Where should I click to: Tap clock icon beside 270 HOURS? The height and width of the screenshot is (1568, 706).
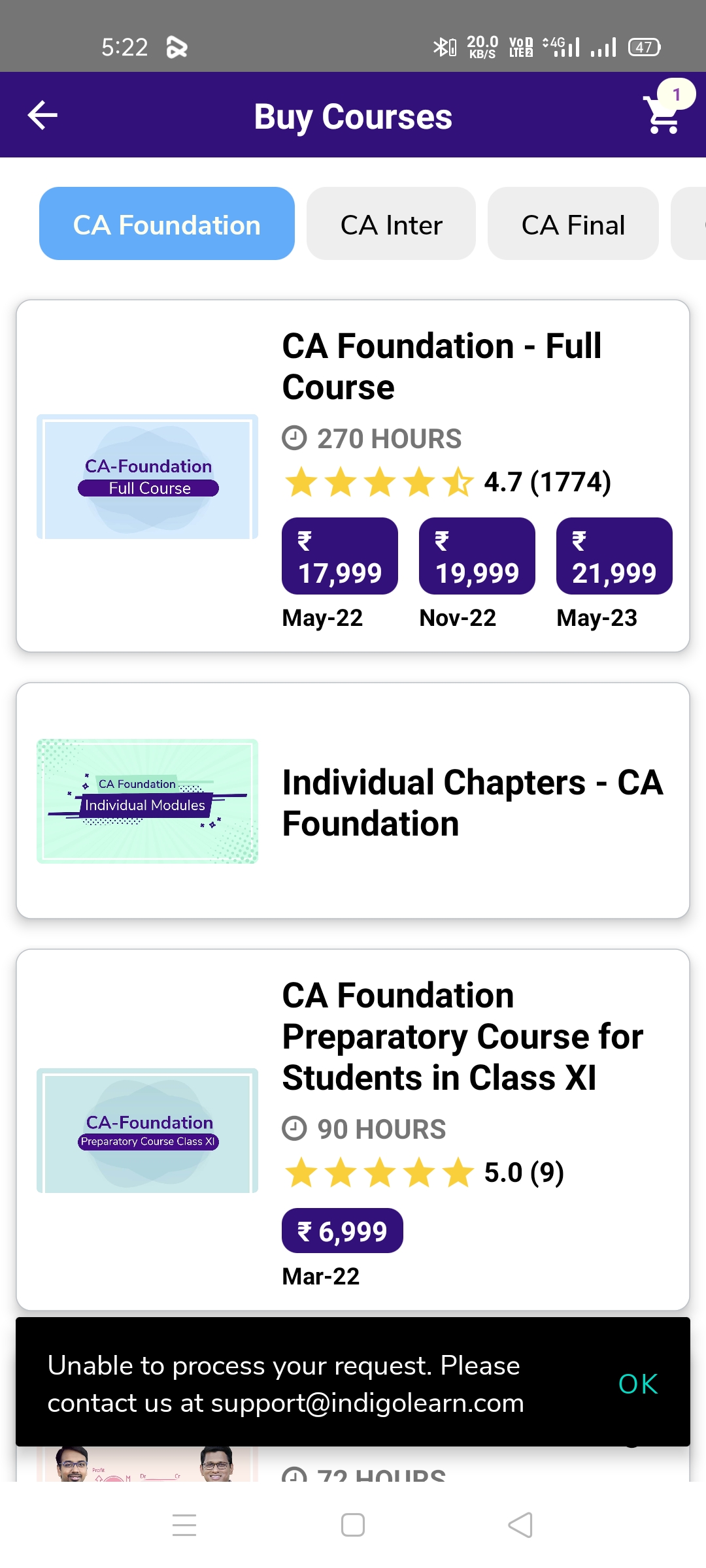[294, 438]
